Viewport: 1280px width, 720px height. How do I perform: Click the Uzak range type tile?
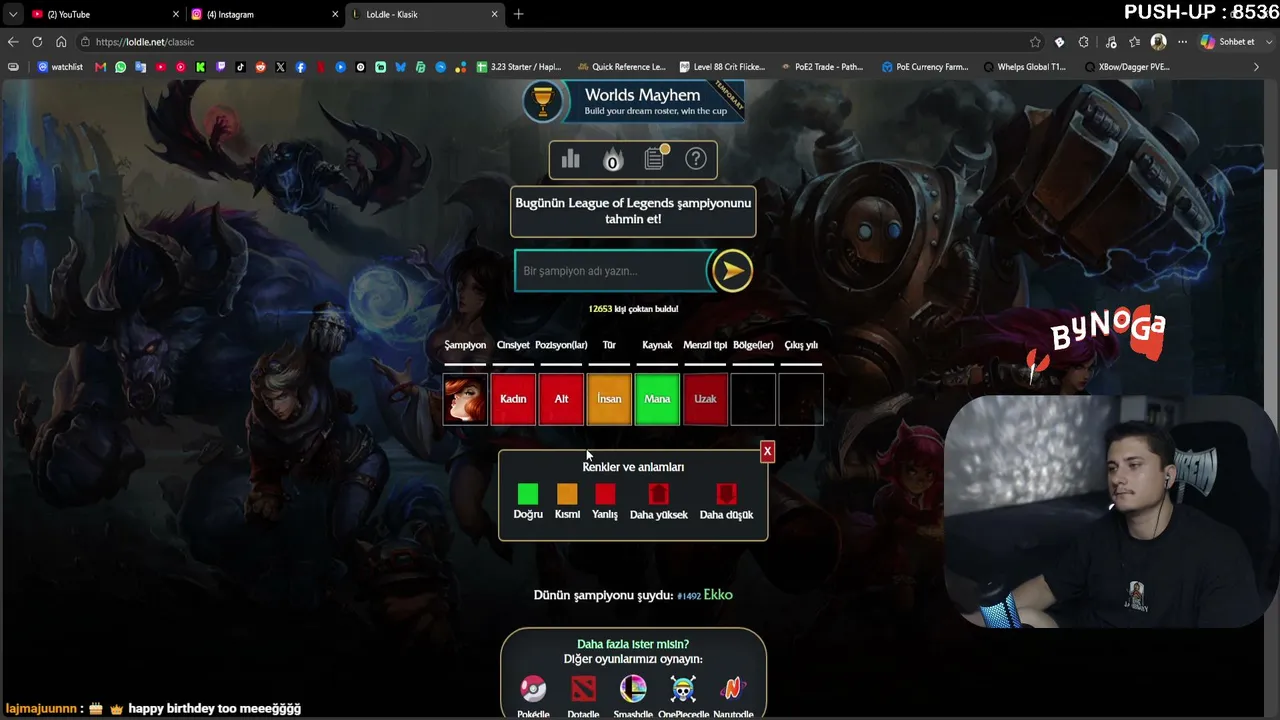[x=705, y=399]
